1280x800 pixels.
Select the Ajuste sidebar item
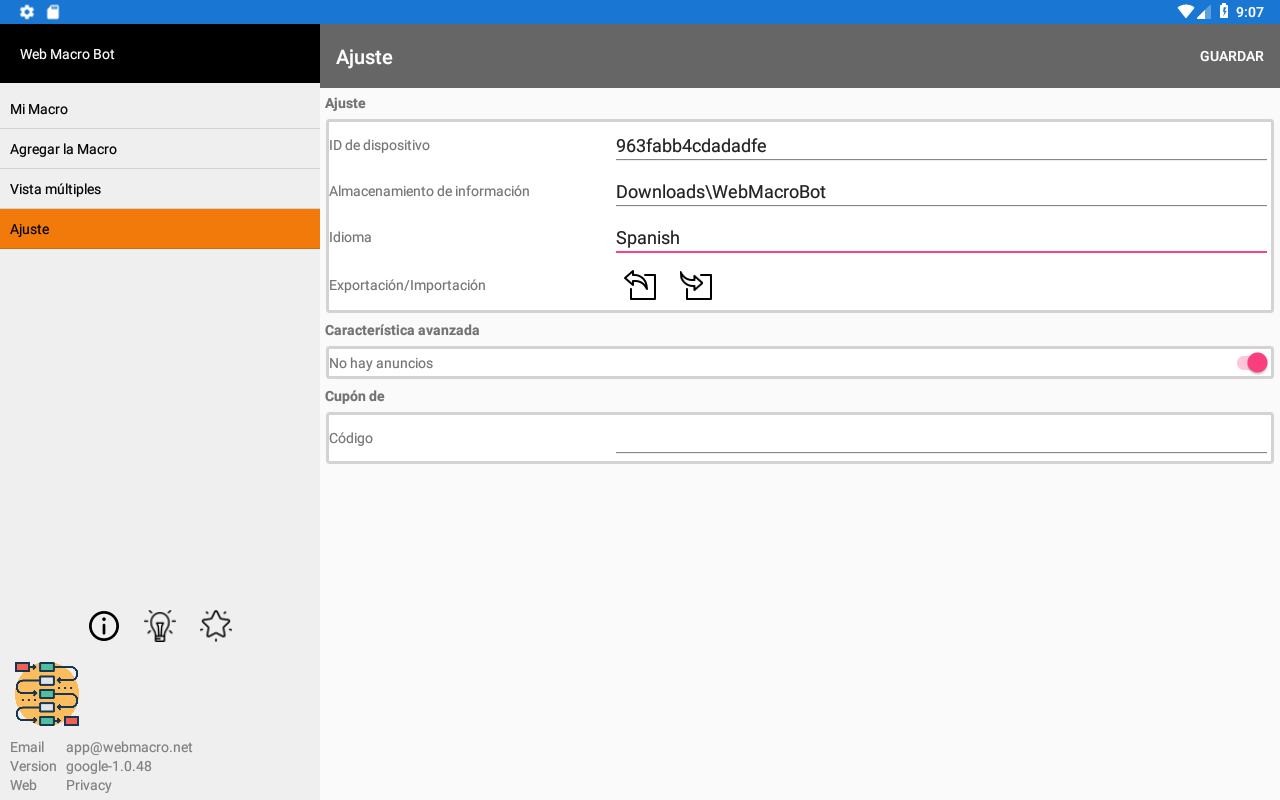[160, 229]
